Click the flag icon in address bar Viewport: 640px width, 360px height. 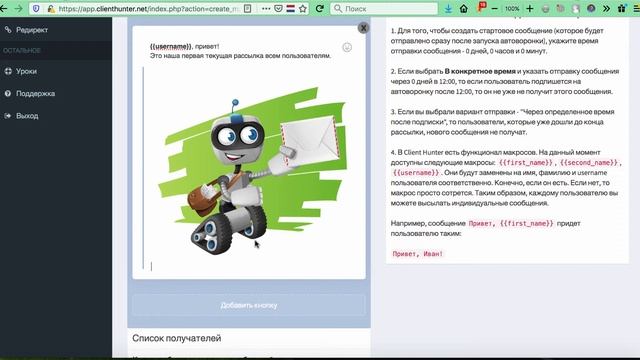click(x=291, y=8)
